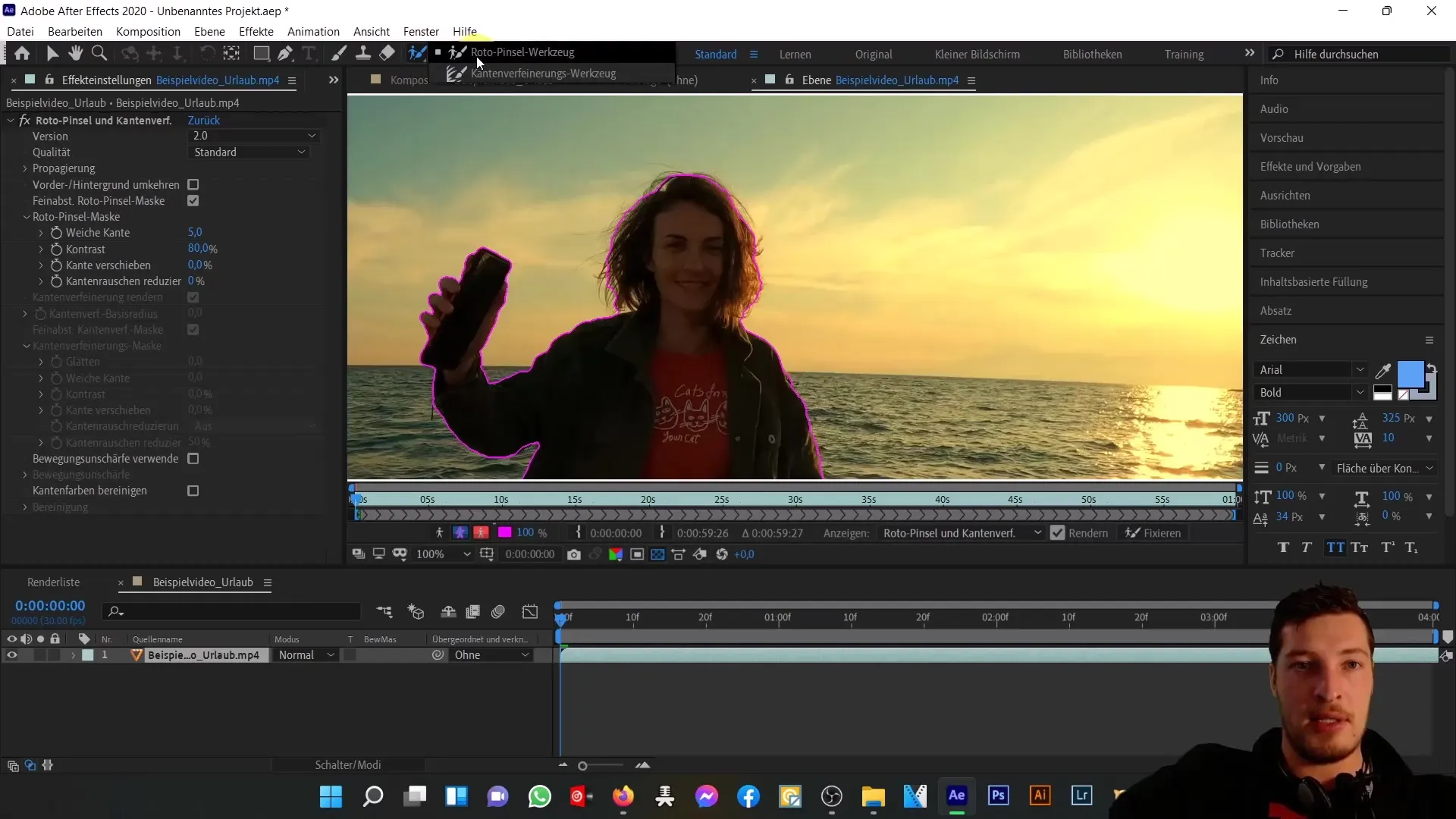Open the graph editor icon in timeline
Image resolution: width=1456 pixels, height=819 pixels.
tap(530, 612)
